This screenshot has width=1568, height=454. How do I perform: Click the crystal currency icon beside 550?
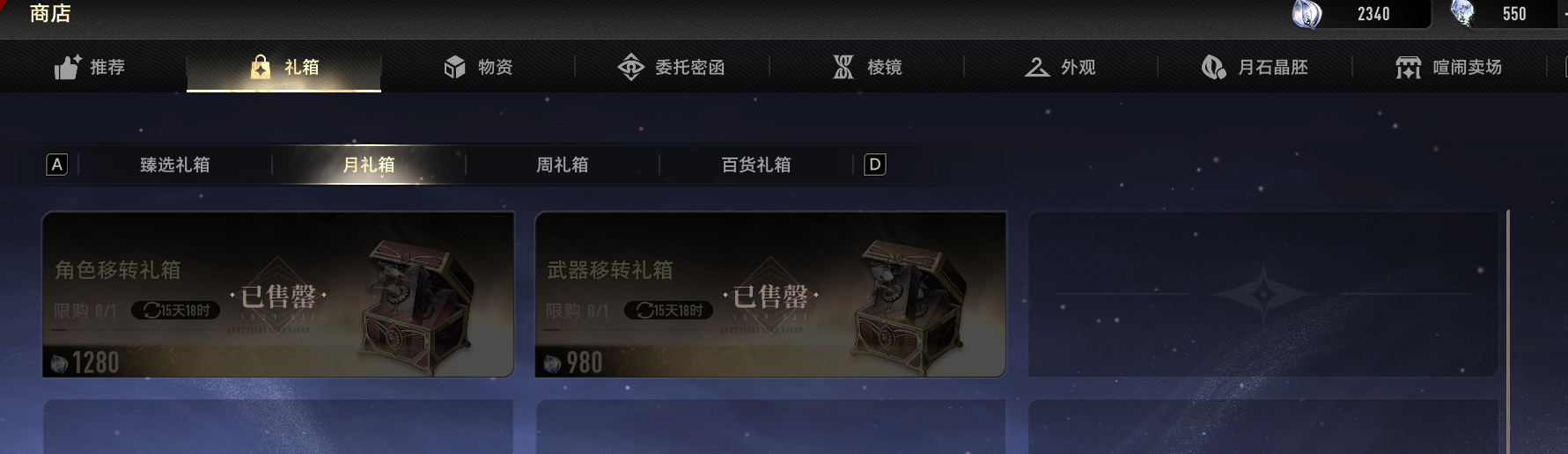coord(1463,13)
